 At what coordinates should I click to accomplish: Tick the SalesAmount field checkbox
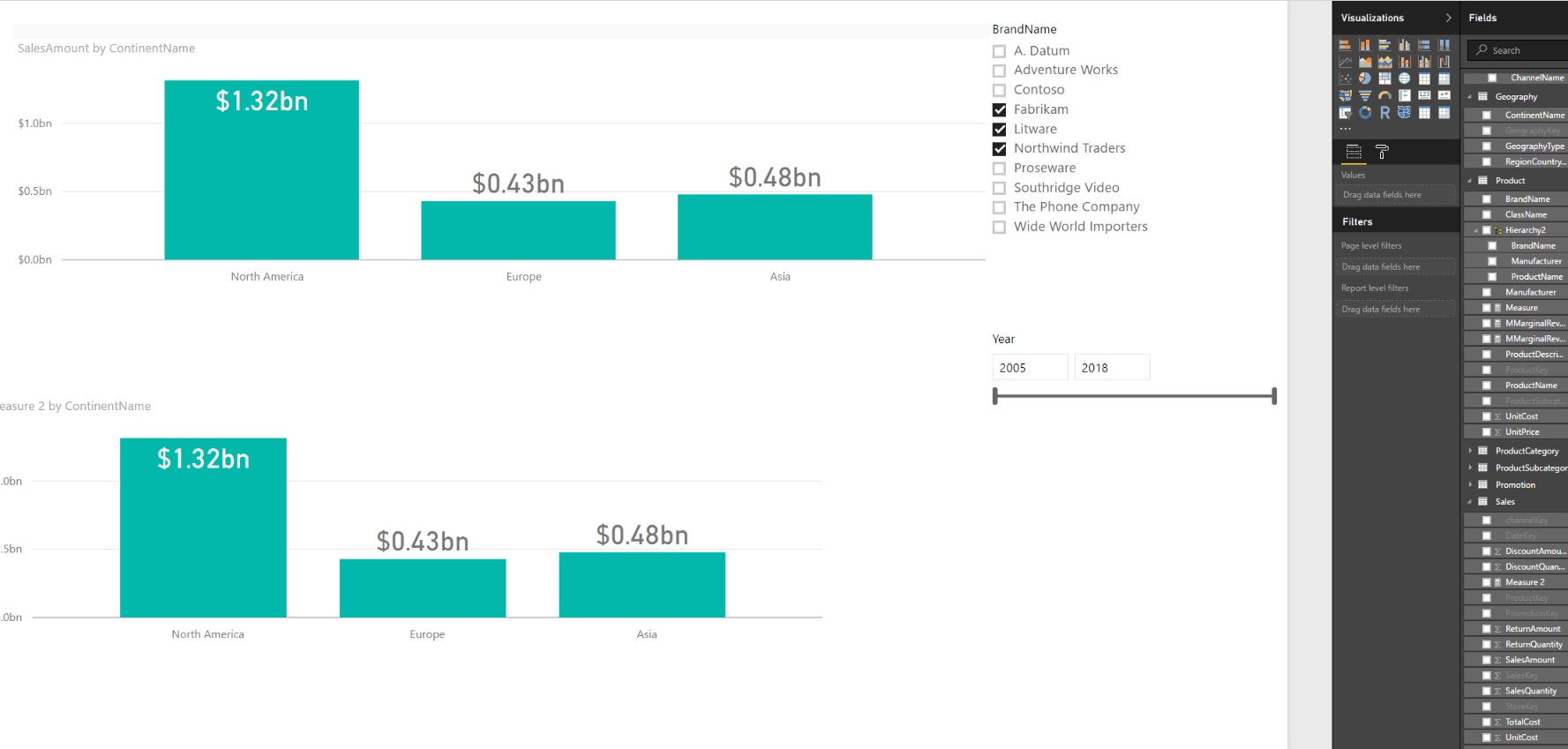pyautogui.click(x=1486, y=660)
